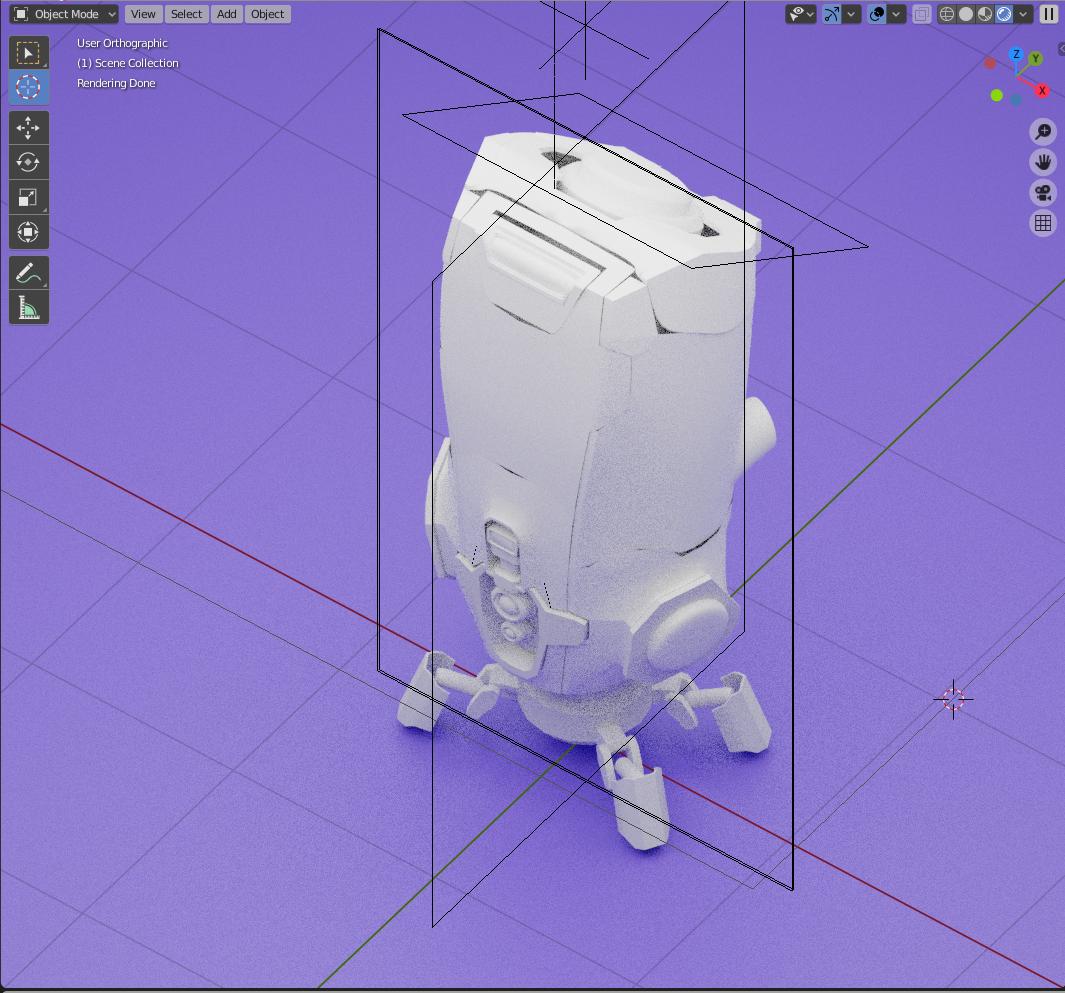The width and height of the screenshot is (1065, 993).
Task: Toggle X-ray mode button
Action: (x=922, y=14)
